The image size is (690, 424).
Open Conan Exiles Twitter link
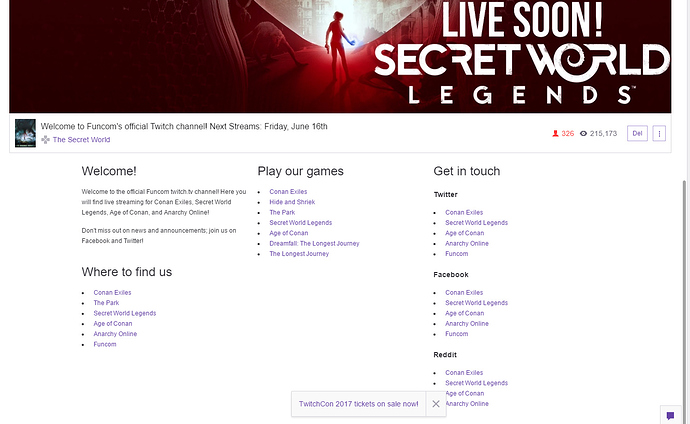click(464, 212)
